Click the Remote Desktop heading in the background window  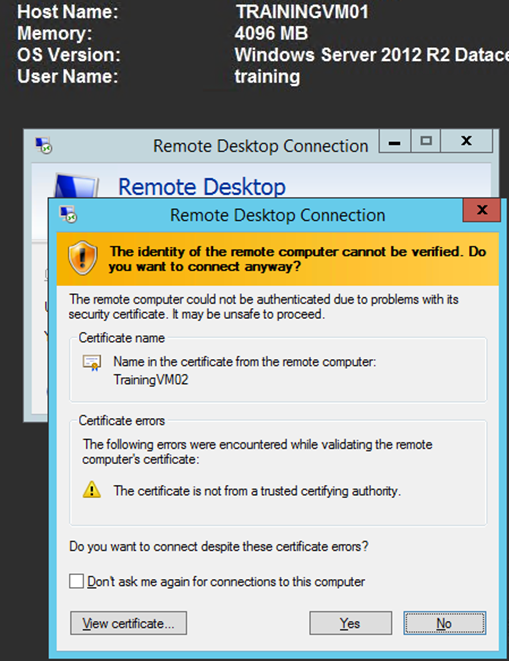click(202, 187)
